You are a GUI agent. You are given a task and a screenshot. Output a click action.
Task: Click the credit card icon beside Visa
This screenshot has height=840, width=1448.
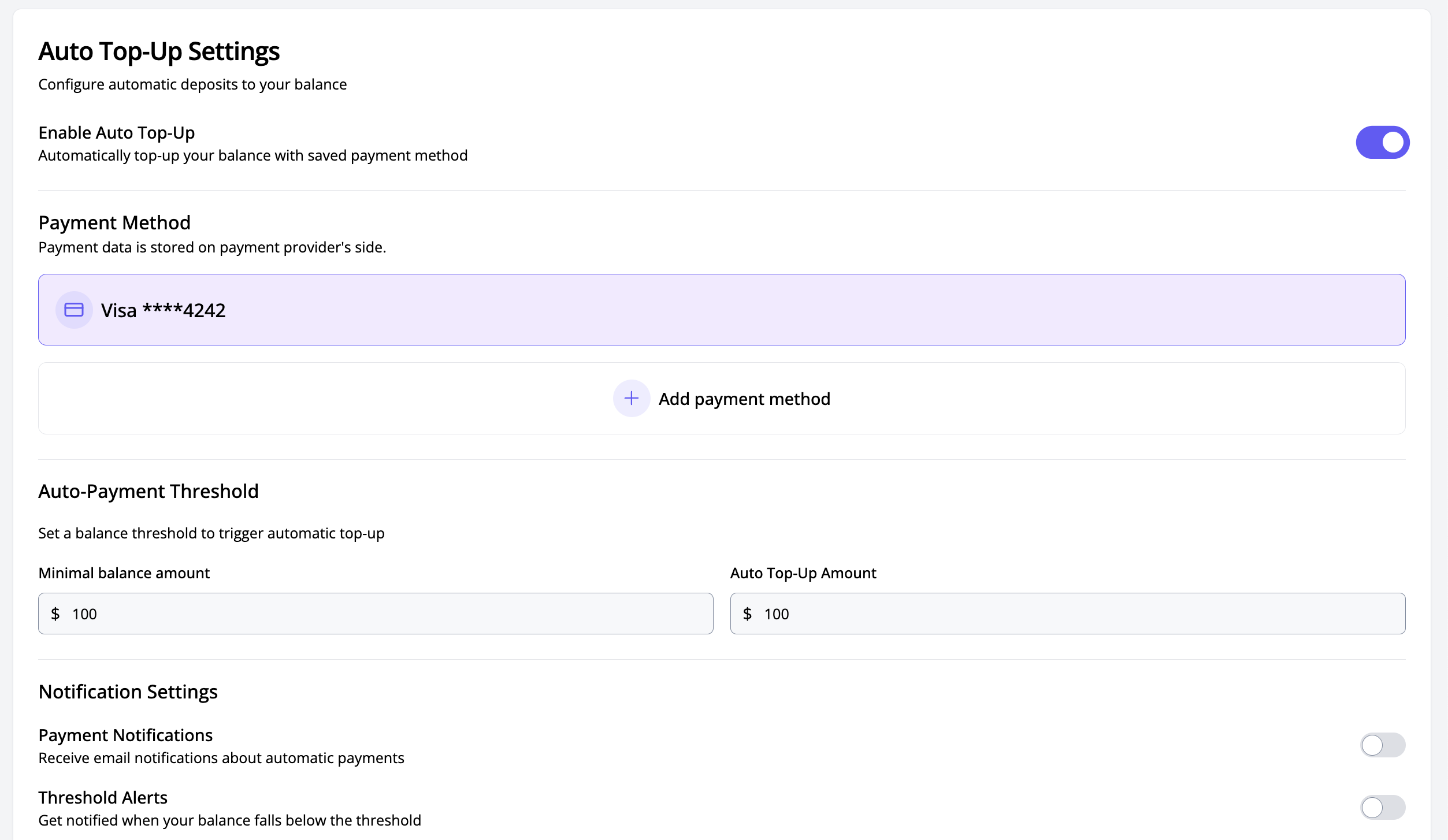(x=74, y=310)
